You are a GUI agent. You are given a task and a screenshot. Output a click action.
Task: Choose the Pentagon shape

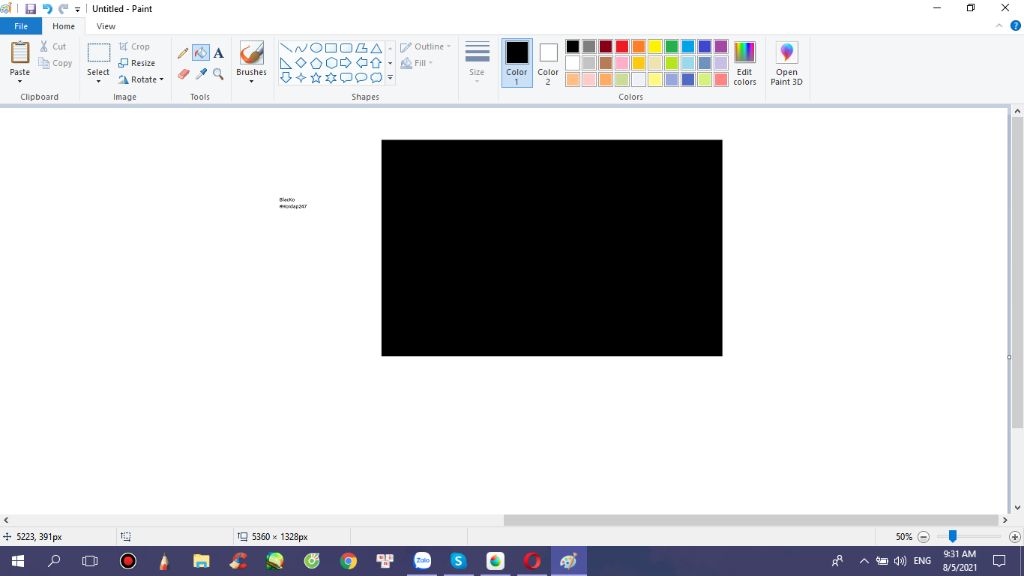(315, 63)
